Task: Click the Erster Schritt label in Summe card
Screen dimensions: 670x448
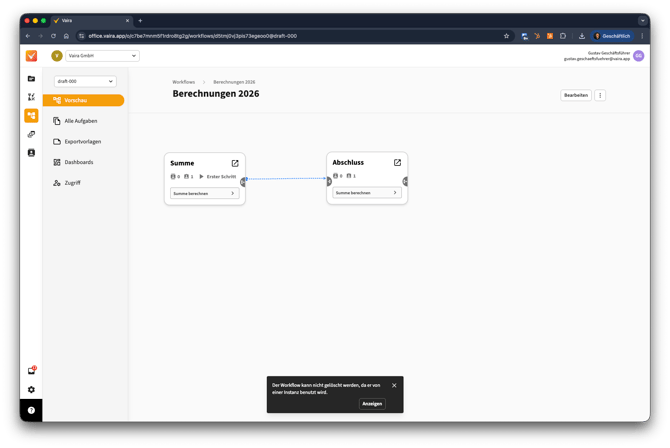Action: click(x=221, y=177)
